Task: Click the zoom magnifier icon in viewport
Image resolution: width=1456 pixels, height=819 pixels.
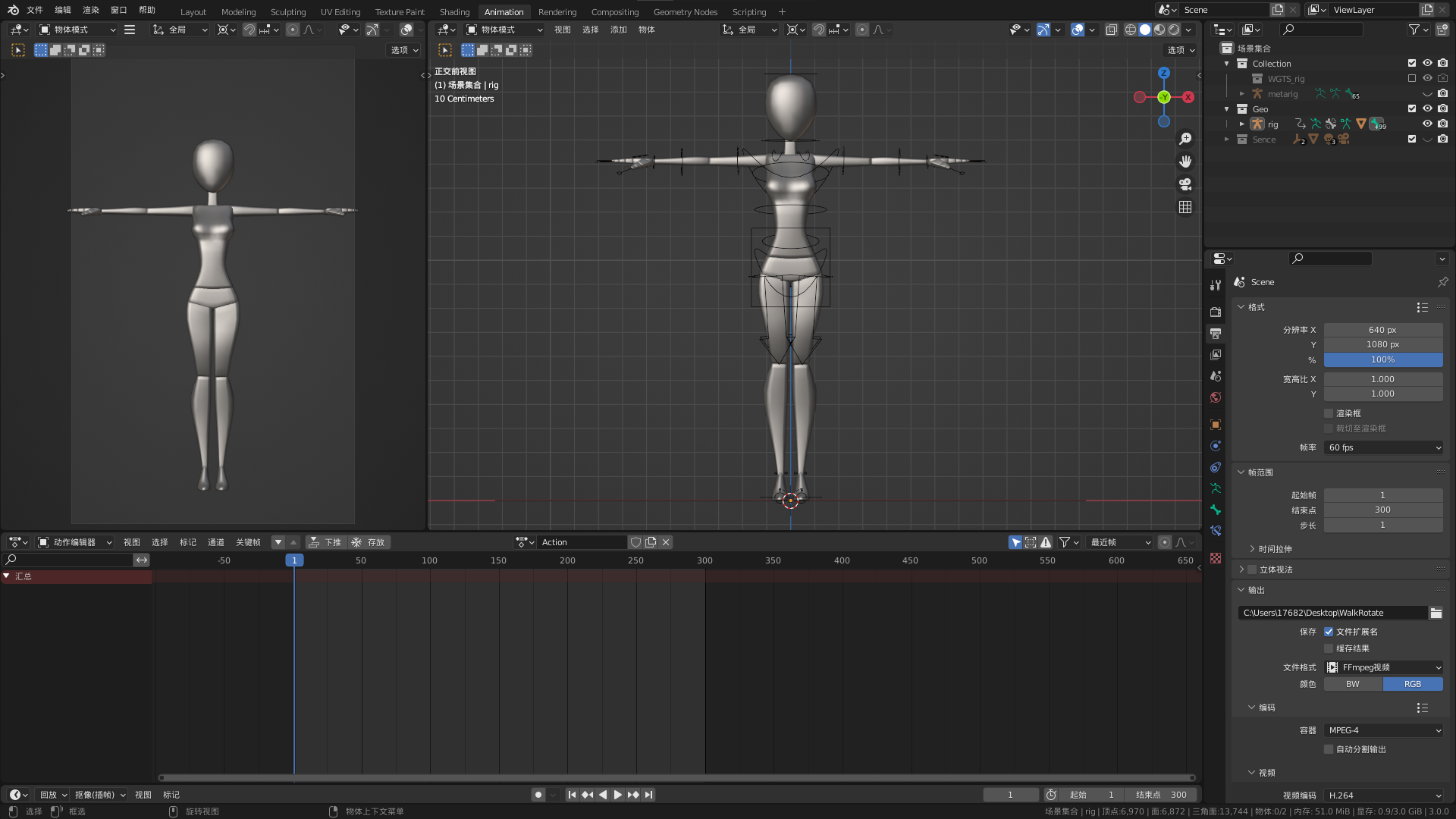Action: pos(1185,139)
